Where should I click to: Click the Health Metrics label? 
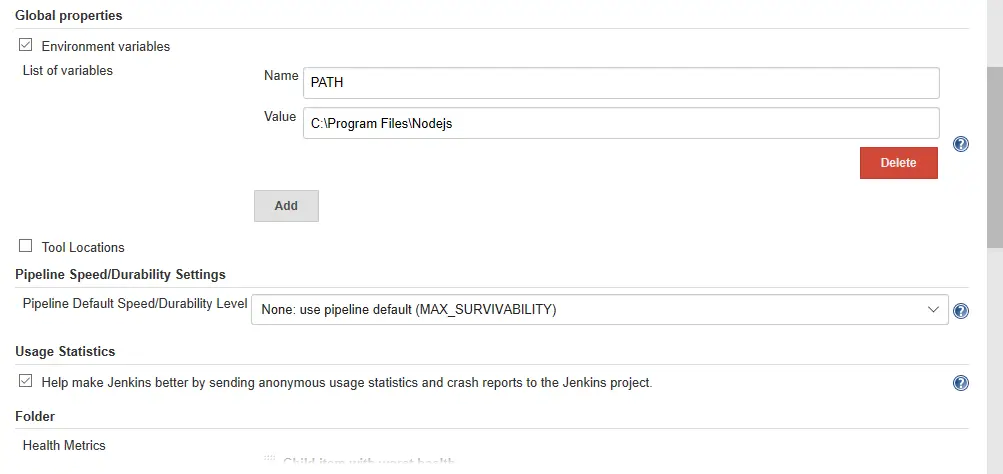tap(64, 445)
